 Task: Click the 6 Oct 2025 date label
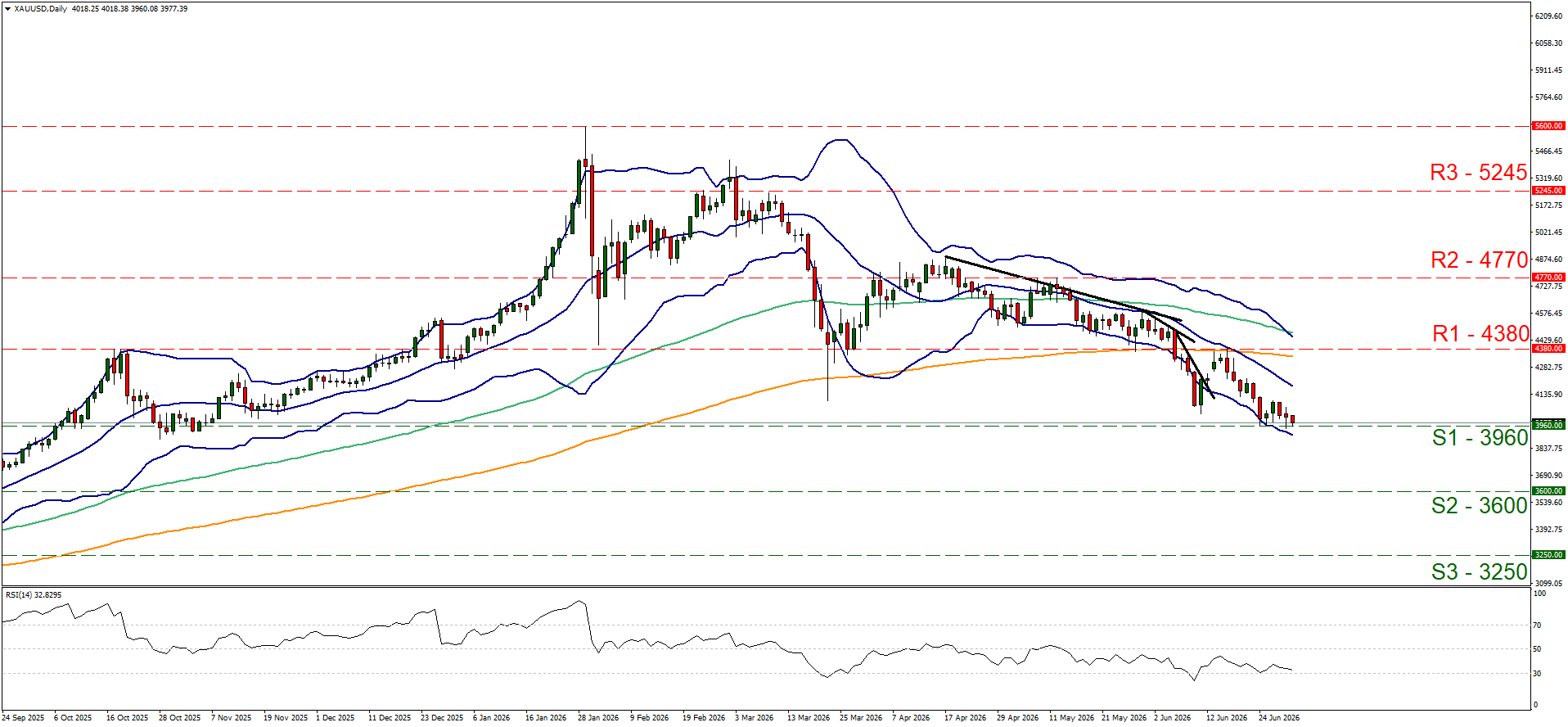[73, 718]
